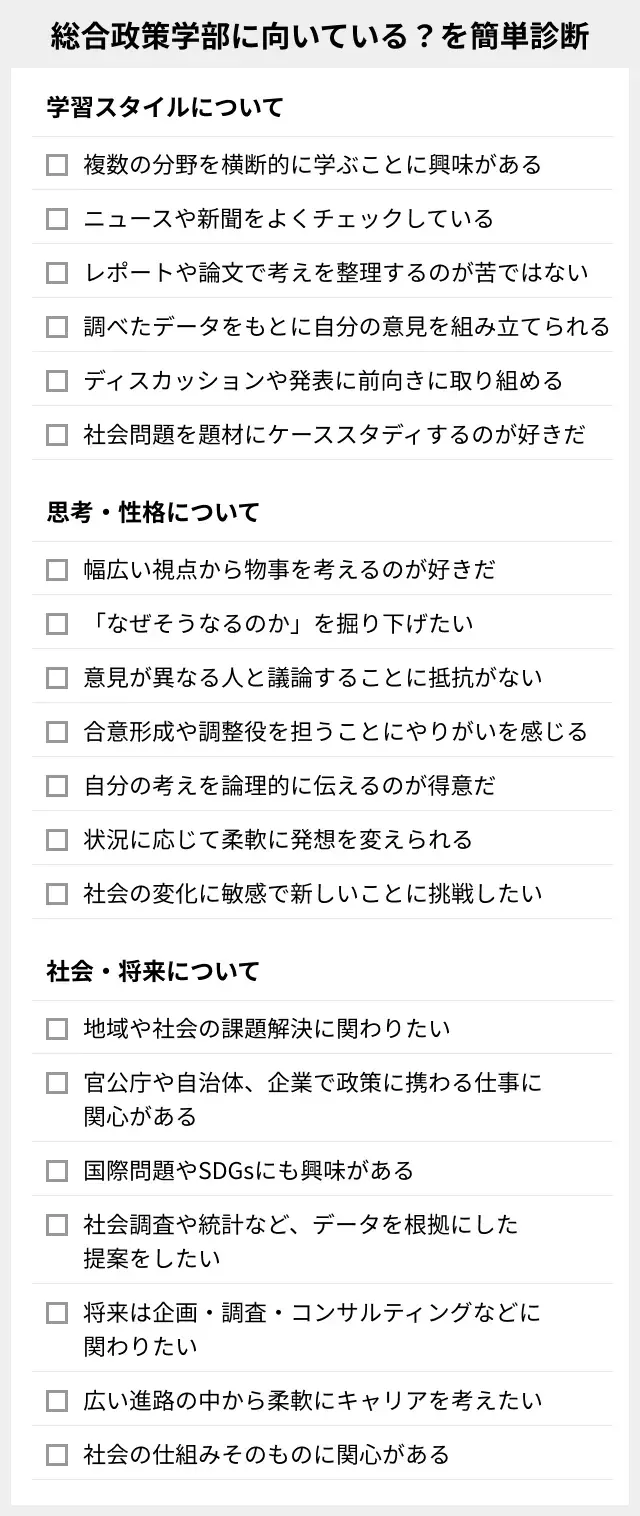Check the レポートや論文で考えを整理 box
640x1516 pixels.
coord(57,272)
